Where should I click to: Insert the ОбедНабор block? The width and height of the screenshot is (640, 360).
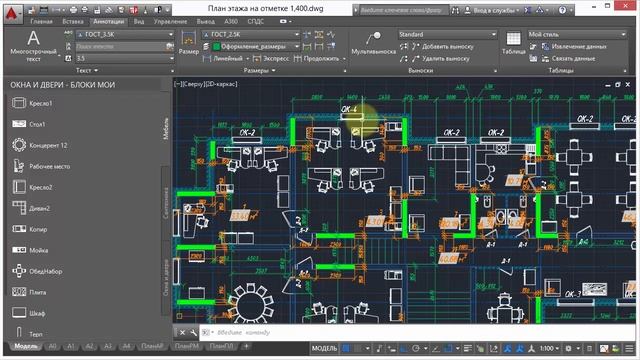(37, 271)
